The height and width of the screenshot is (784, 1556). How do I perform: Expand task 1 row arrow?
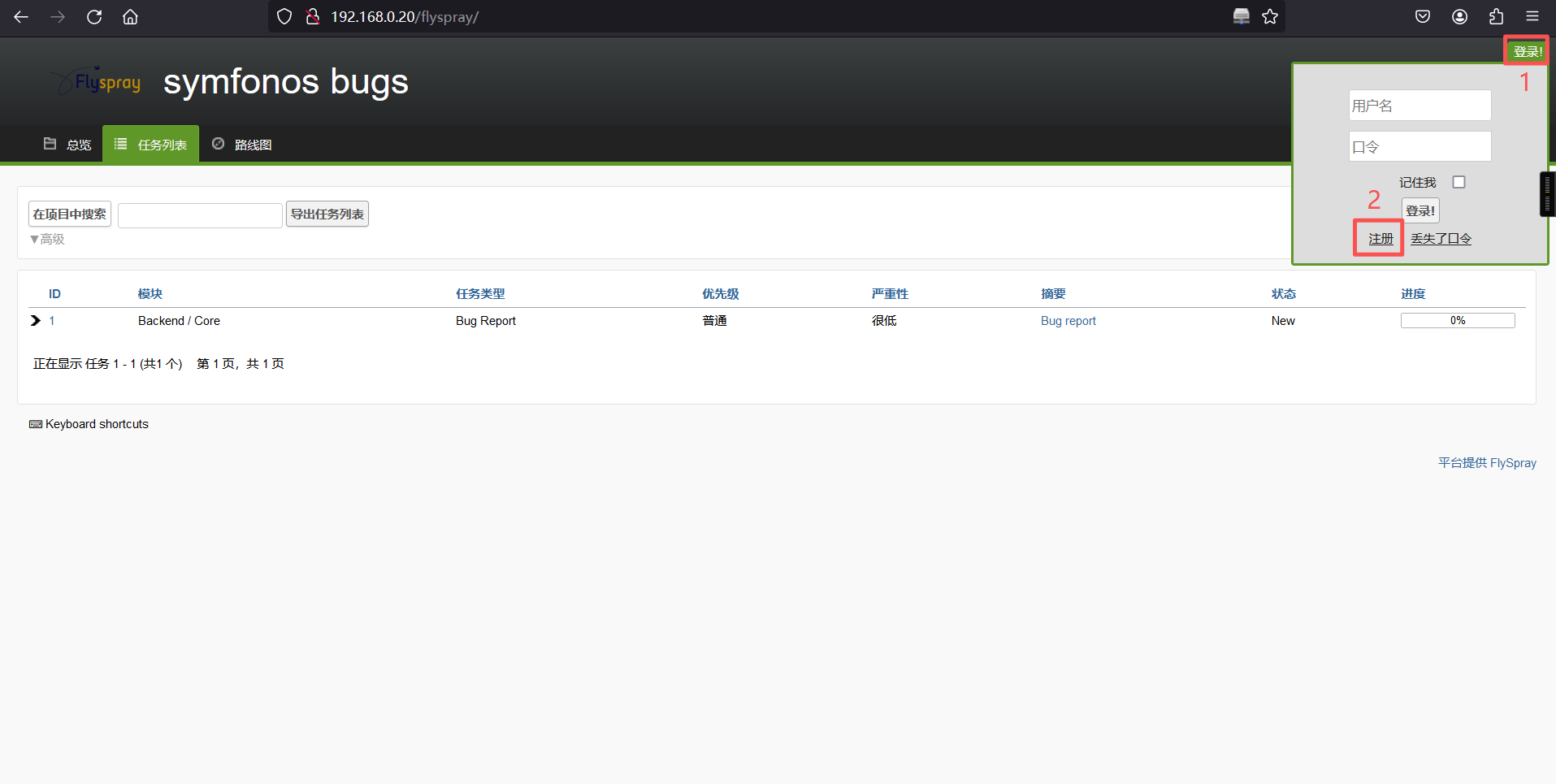point(35,321)
